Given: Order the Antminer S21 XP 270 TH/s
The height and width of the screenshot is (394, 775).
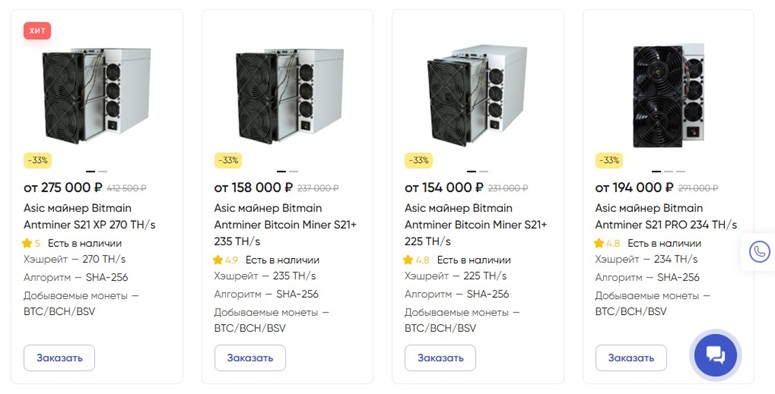Looking at the screenshot, I should click(x=59, y=358).
